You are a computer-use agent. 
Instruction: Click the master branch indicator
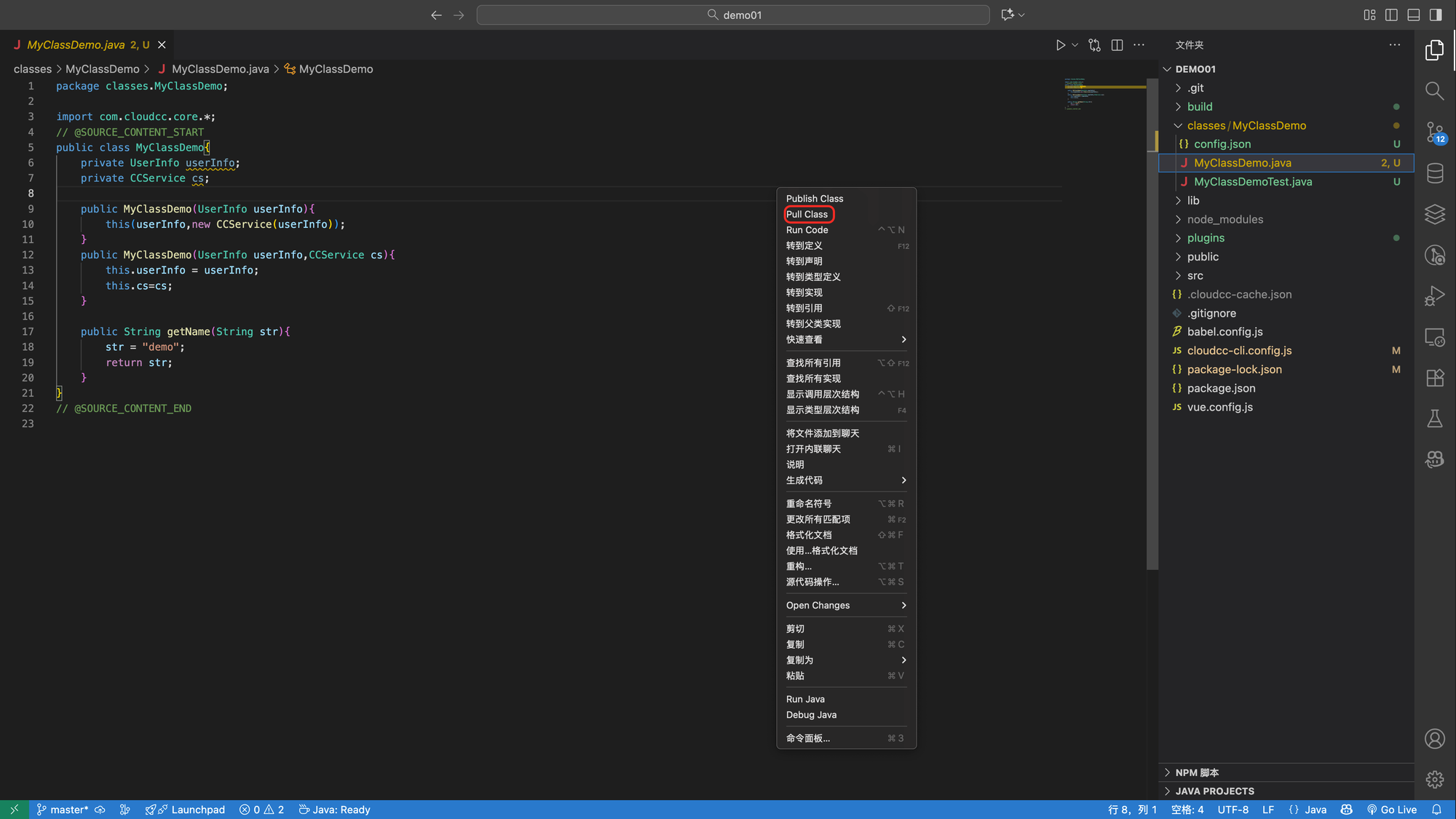[x=63, y=810]
